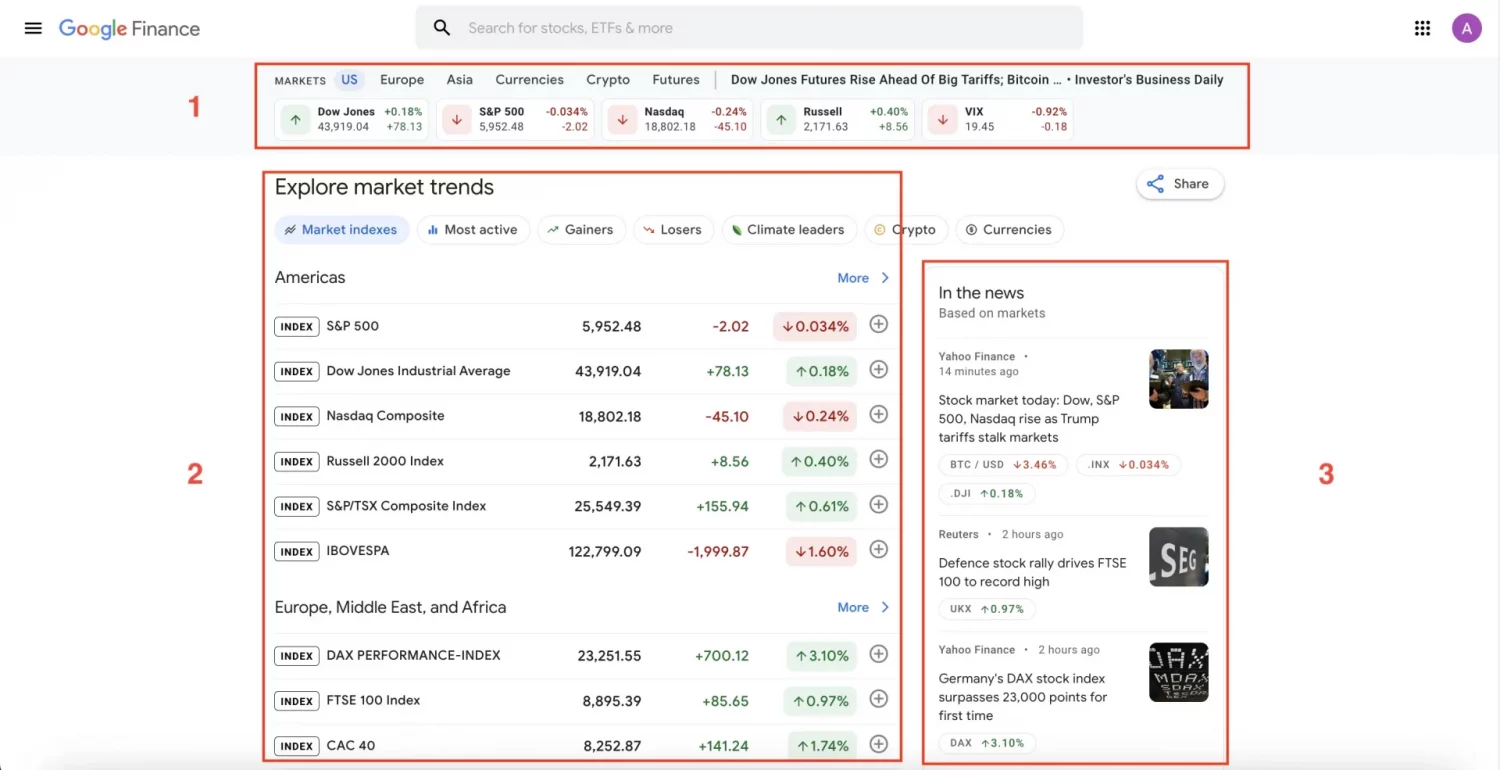Screen dimensions: 1500x770
Task: Select the Currencies trends chip
Action: pyautogui.click(x=1010, y=230)
